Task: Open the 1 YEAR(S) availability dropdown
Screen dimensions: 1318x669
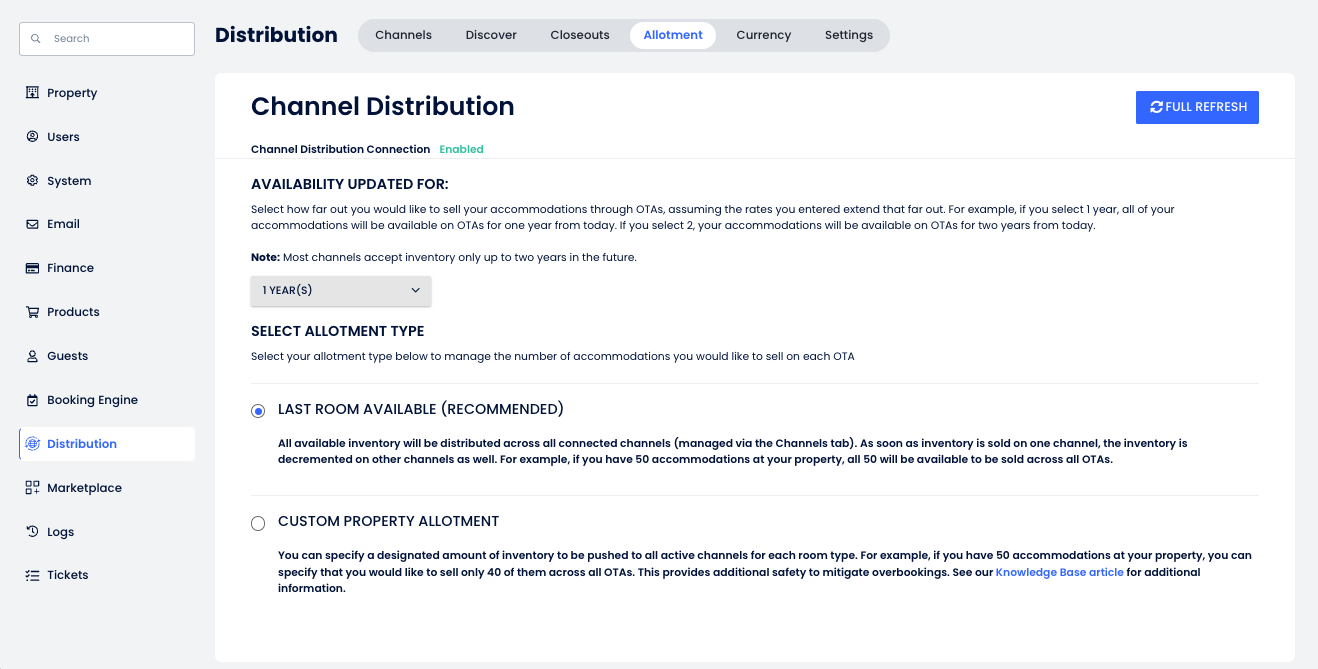Action: 341,291
